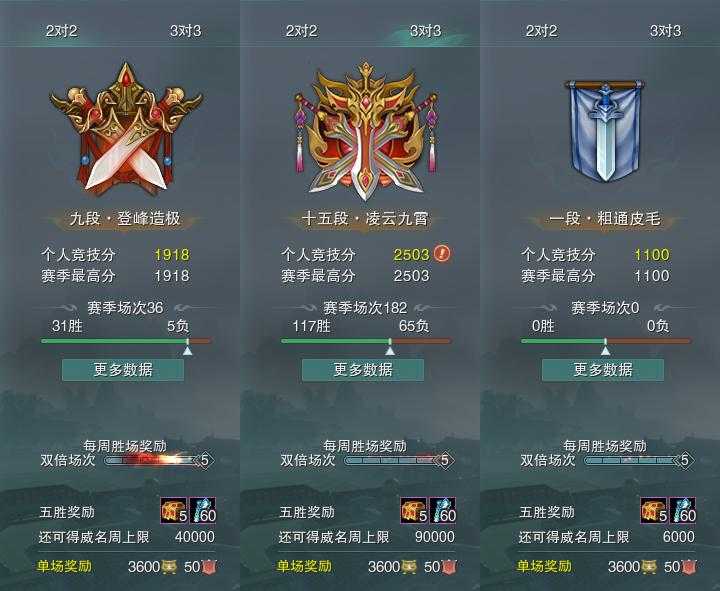Viewport: 720px width, 591px height.
Task: Click the 九段·登峰造极 rank title banner
Action: click(125, 219)
